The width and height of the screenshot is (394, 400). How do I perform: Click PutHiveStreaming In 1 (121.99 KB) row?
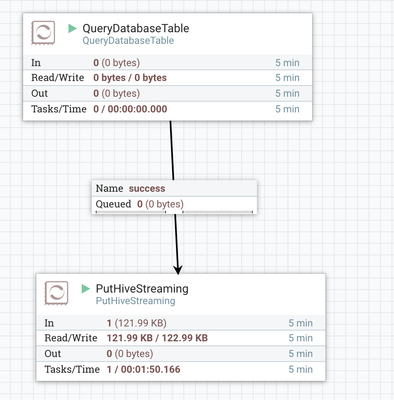pos(181,323)
